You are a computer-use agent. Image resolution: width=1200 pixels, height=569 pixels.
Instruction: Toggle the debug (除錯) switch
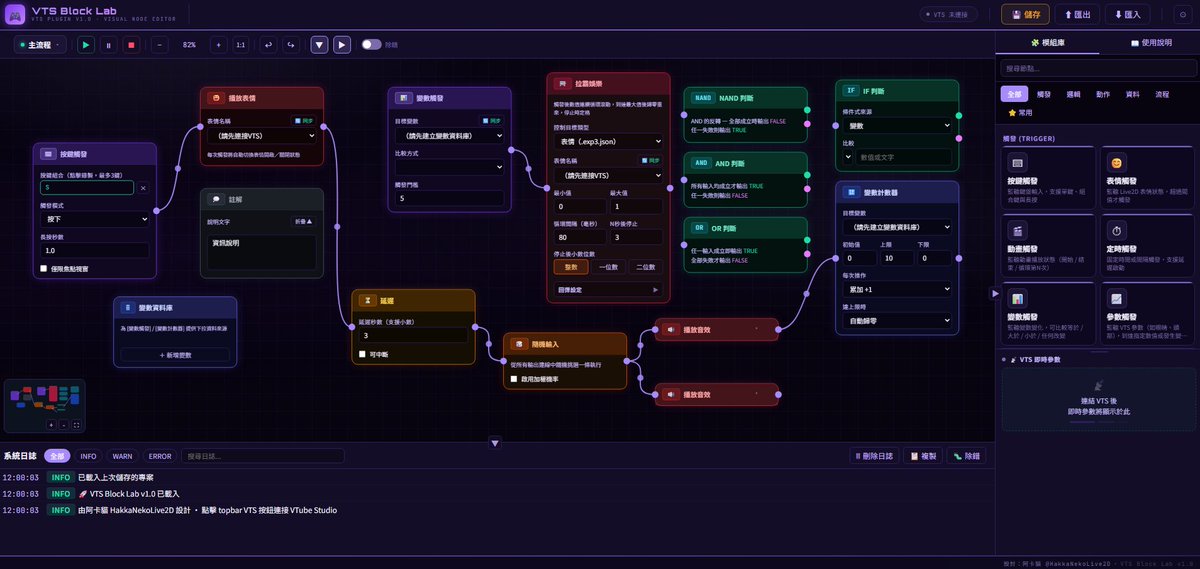click(371, 45)
